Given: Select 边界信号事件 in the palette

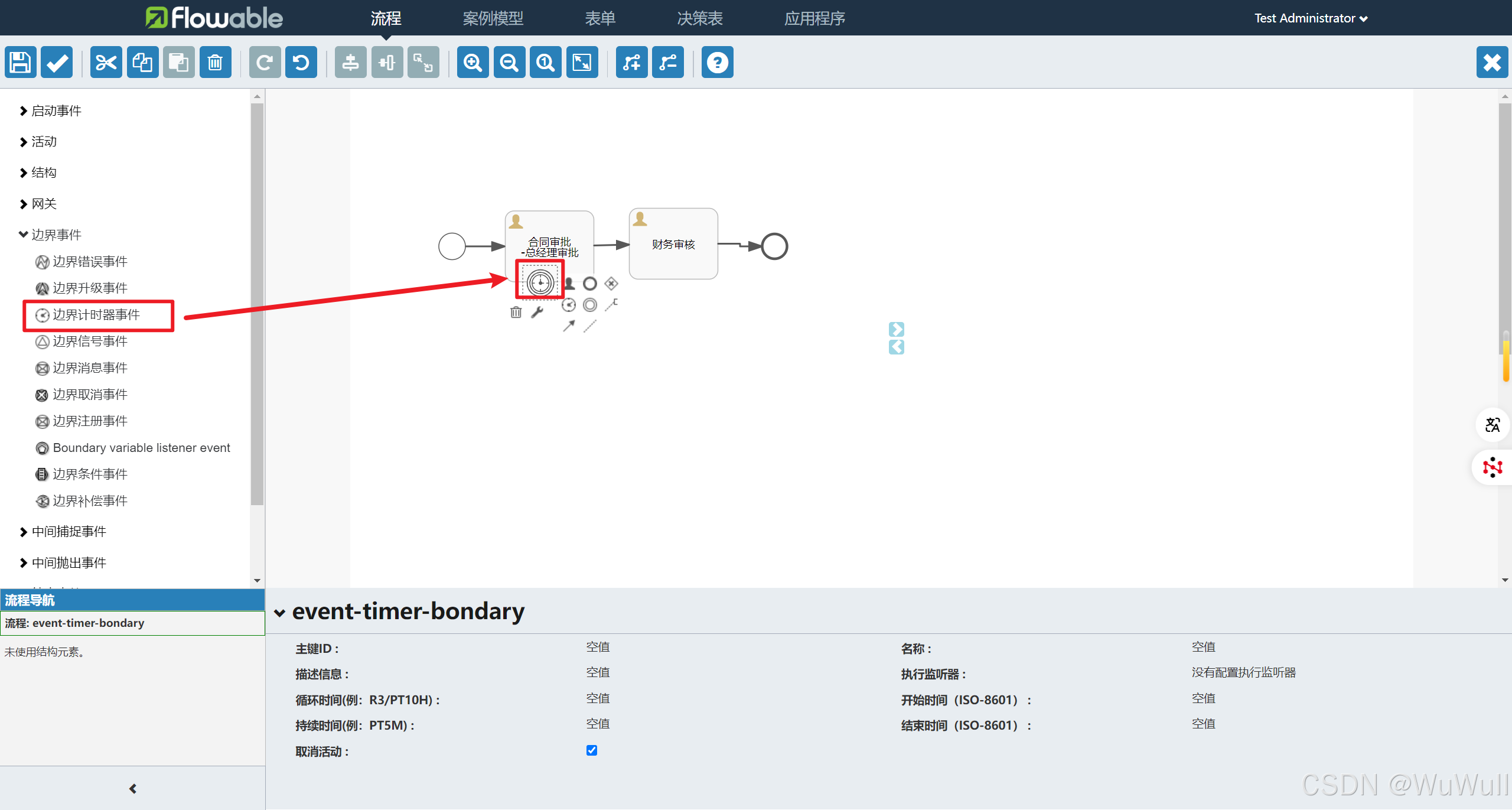Looking at the screenshot, I should click(90, 341).
